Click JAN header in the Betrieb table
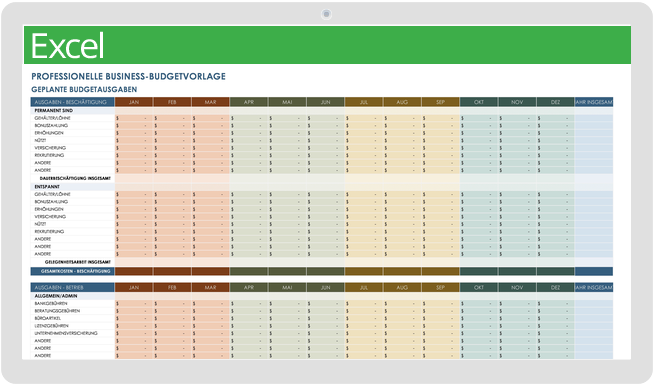Image resolution: width=654 pixels, height=385 pixels. click(134, 288)
